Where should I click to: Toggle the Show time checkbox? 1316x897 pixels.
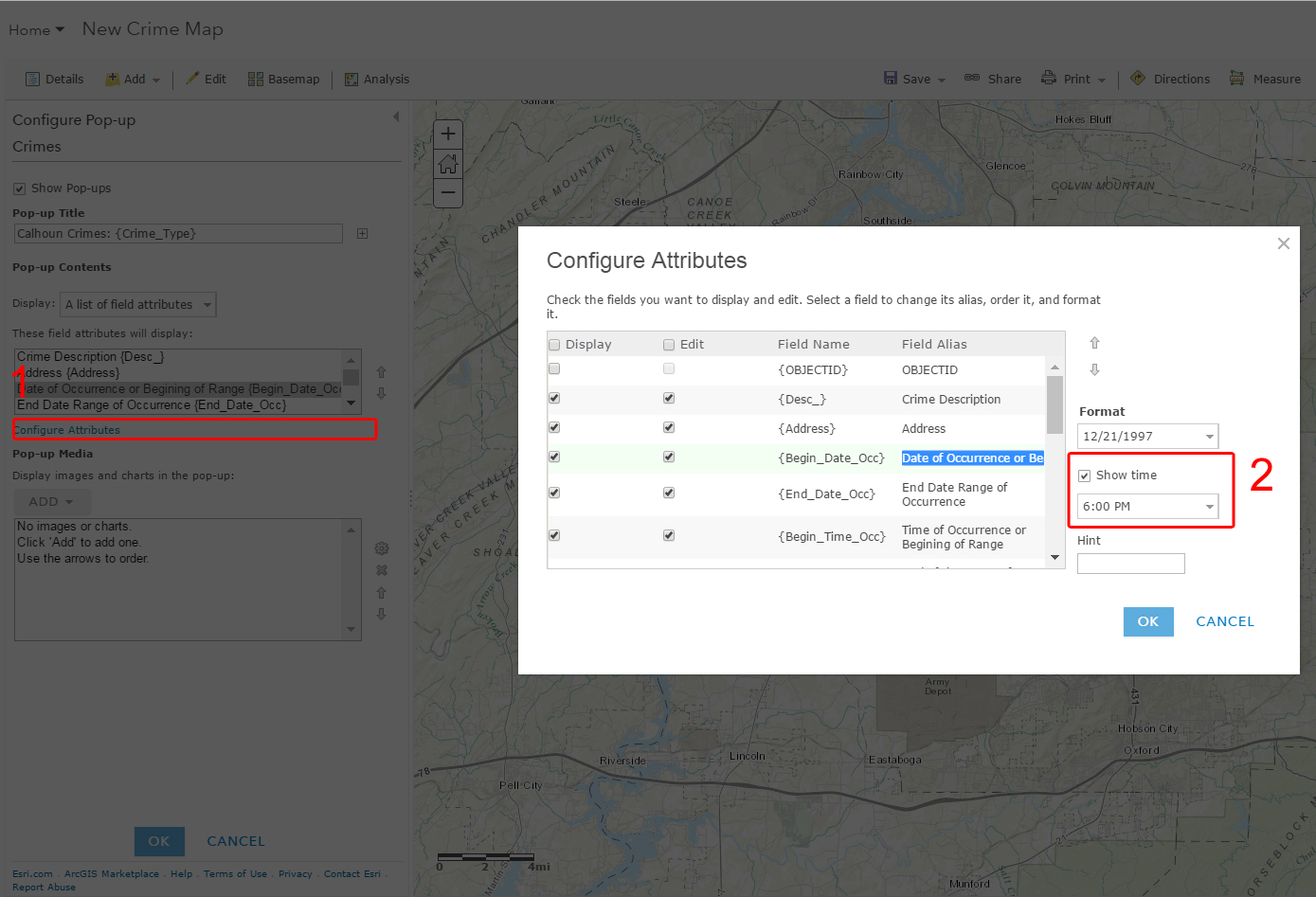1085,475
